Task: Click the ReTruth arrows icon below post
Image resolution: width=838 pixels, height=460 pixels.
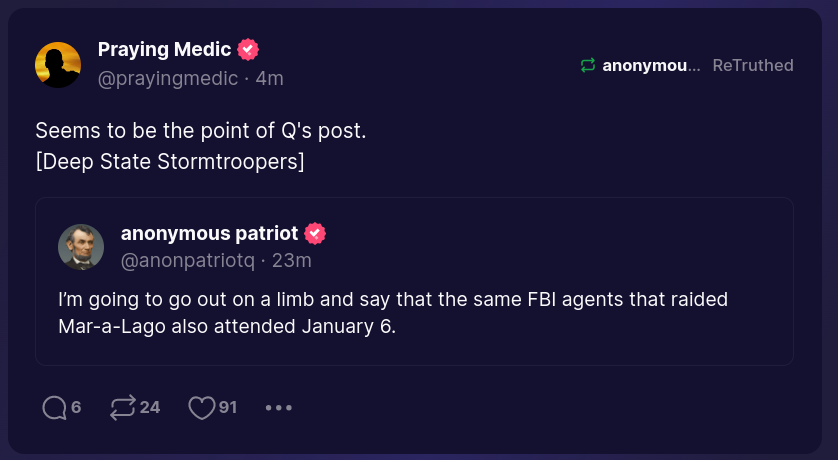Action: tap(122, 408)
